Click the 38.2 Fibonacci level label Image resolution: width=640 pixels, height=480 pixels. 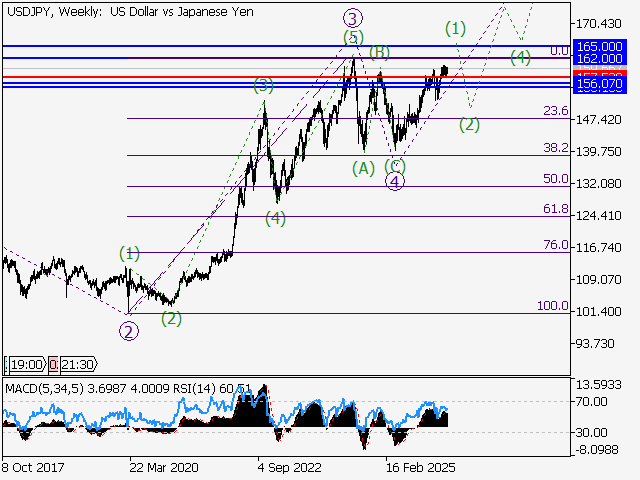point(555,147)
